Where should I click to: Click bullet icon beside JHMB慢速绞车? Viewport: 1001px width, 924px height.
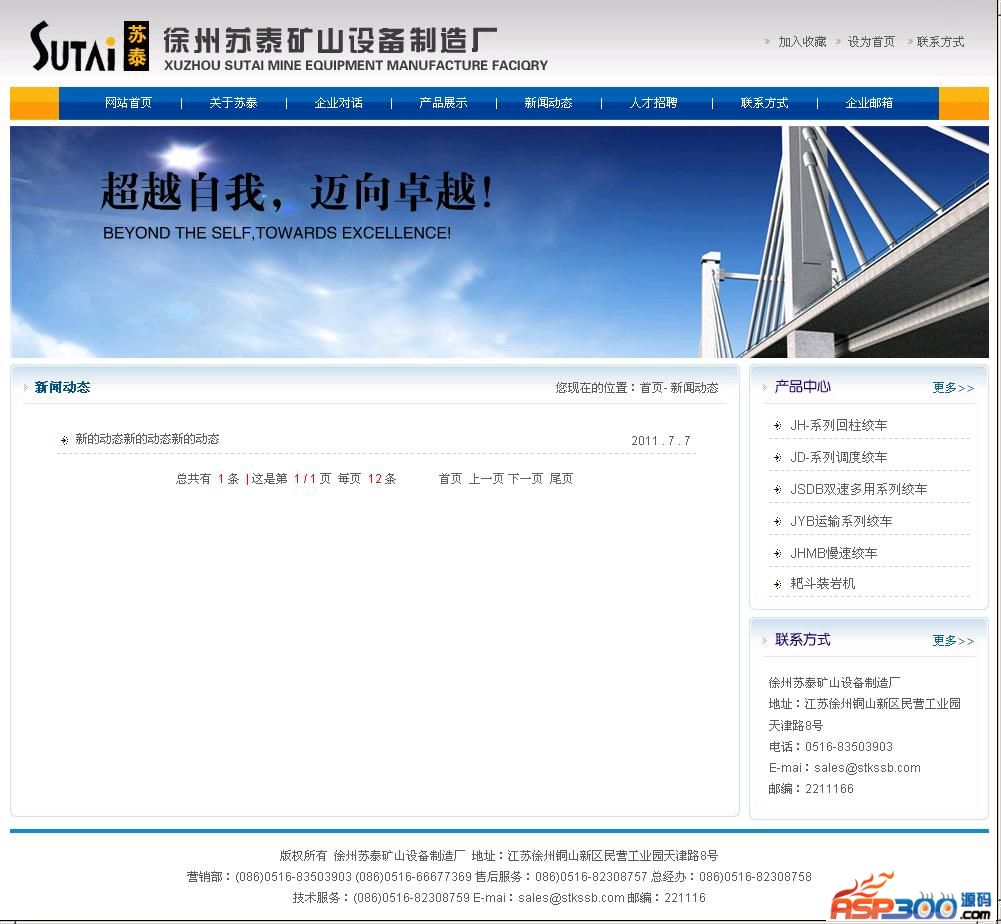[777, 554]
